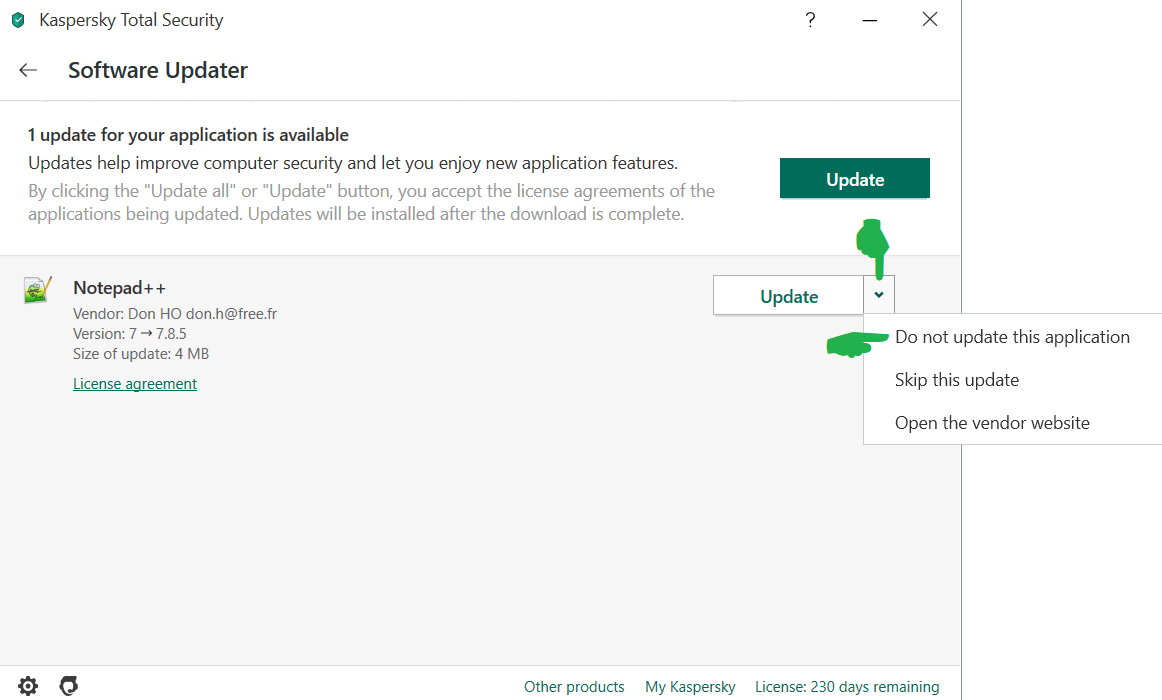
Task: Minimize the Kaspersky window
Action: [870, 20]
